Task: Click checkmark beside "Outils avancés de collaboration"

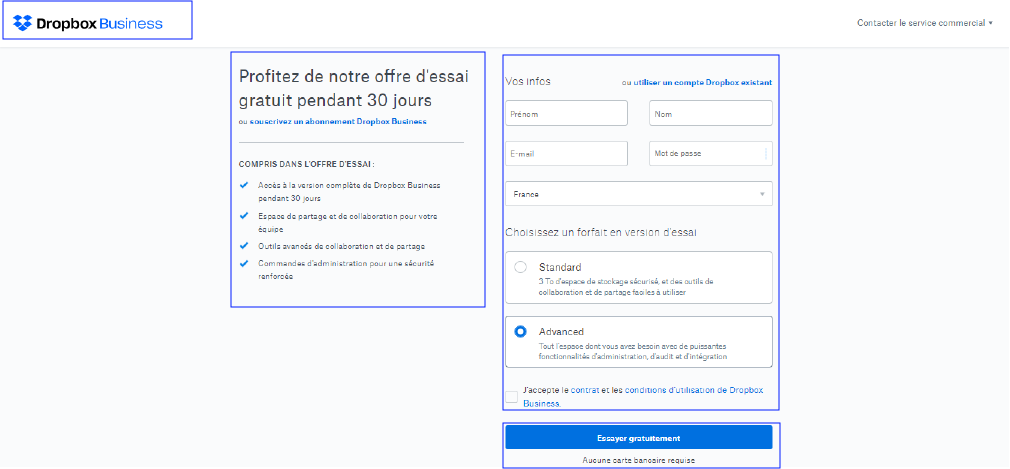Action: coord(244,245)
